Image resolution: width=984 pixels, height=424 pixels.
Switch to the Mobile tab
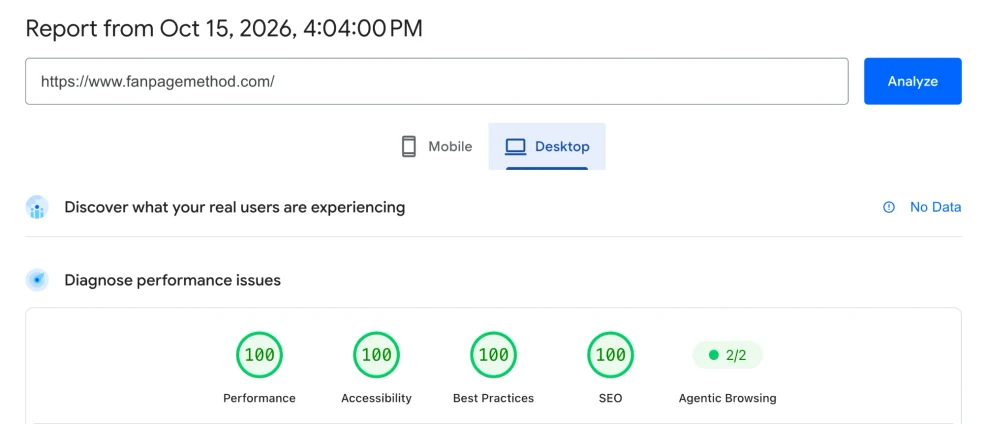point(436,147)
